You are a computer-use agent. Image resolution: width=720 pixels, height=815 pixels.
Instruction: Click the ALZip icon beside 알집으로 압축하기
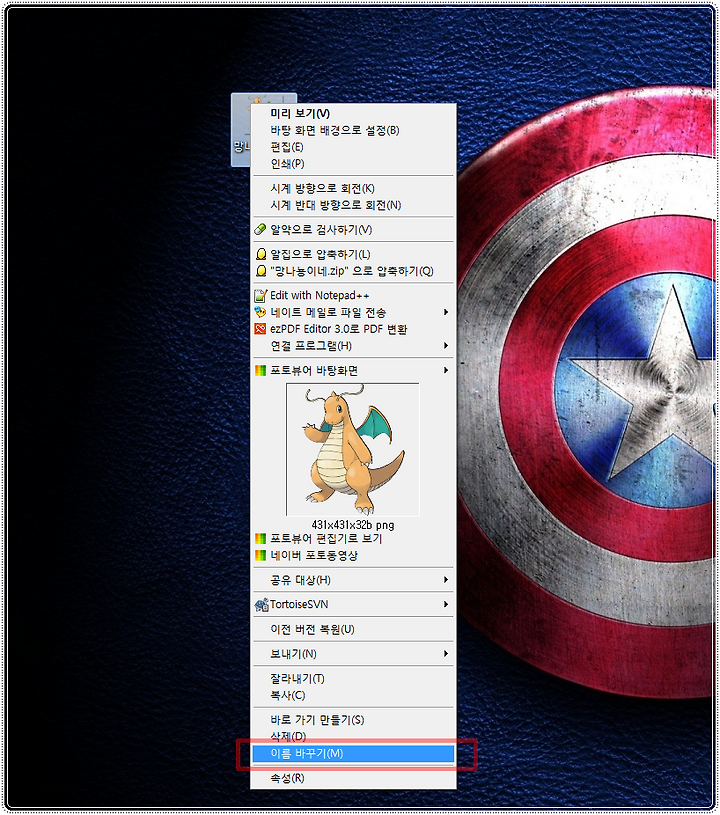(x=261, y=254)
